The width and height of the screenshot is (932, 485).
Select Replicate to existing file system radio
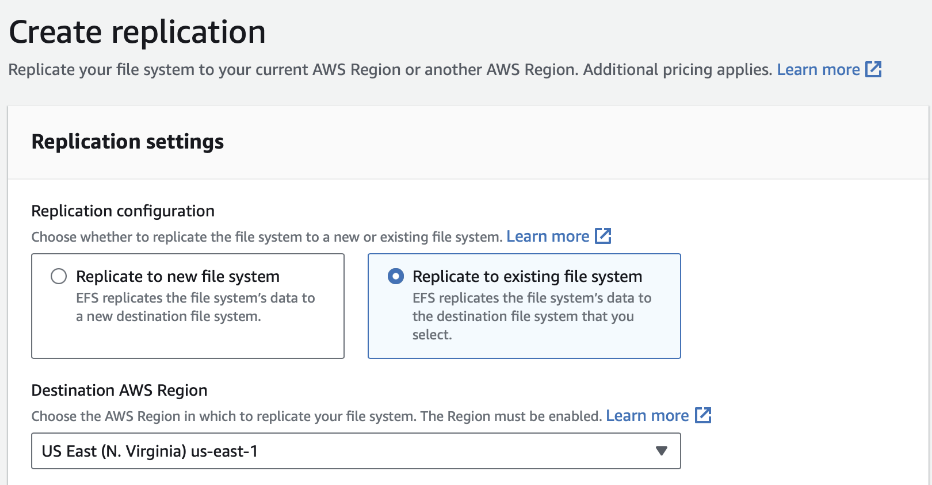click(x=396, y=276)
